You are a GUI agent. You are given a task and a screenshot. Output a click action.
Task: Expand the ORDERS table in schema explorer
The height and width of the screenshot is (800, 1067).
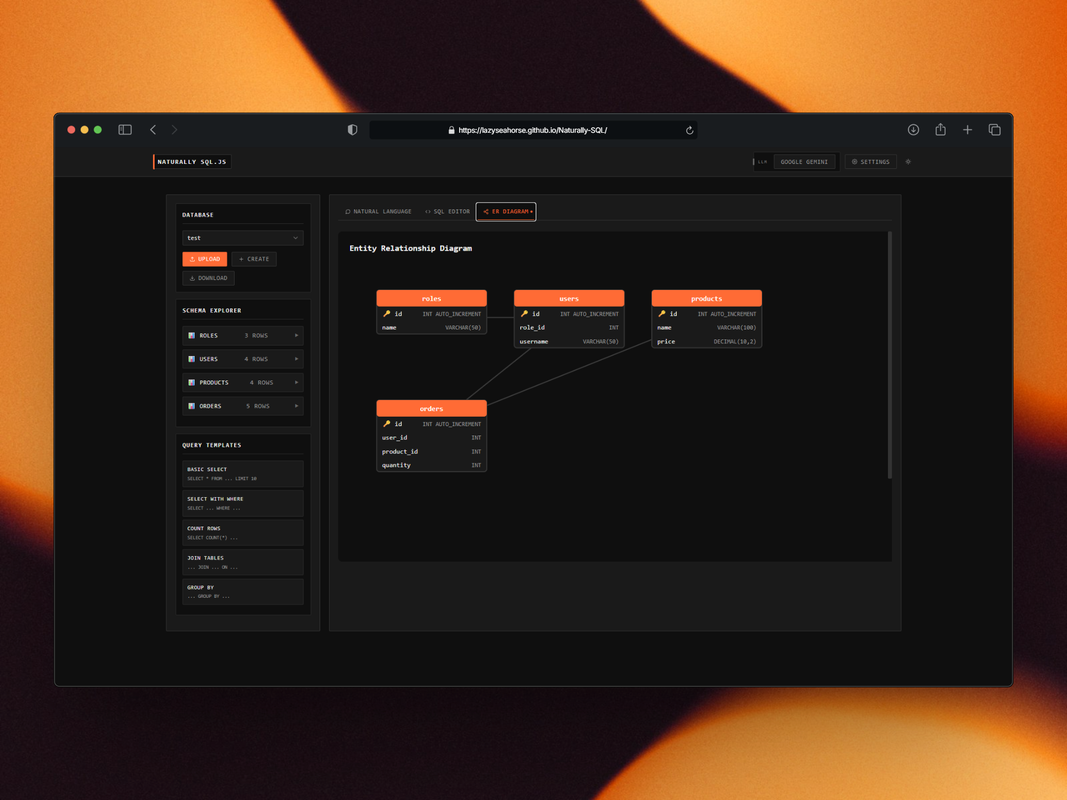242,406
